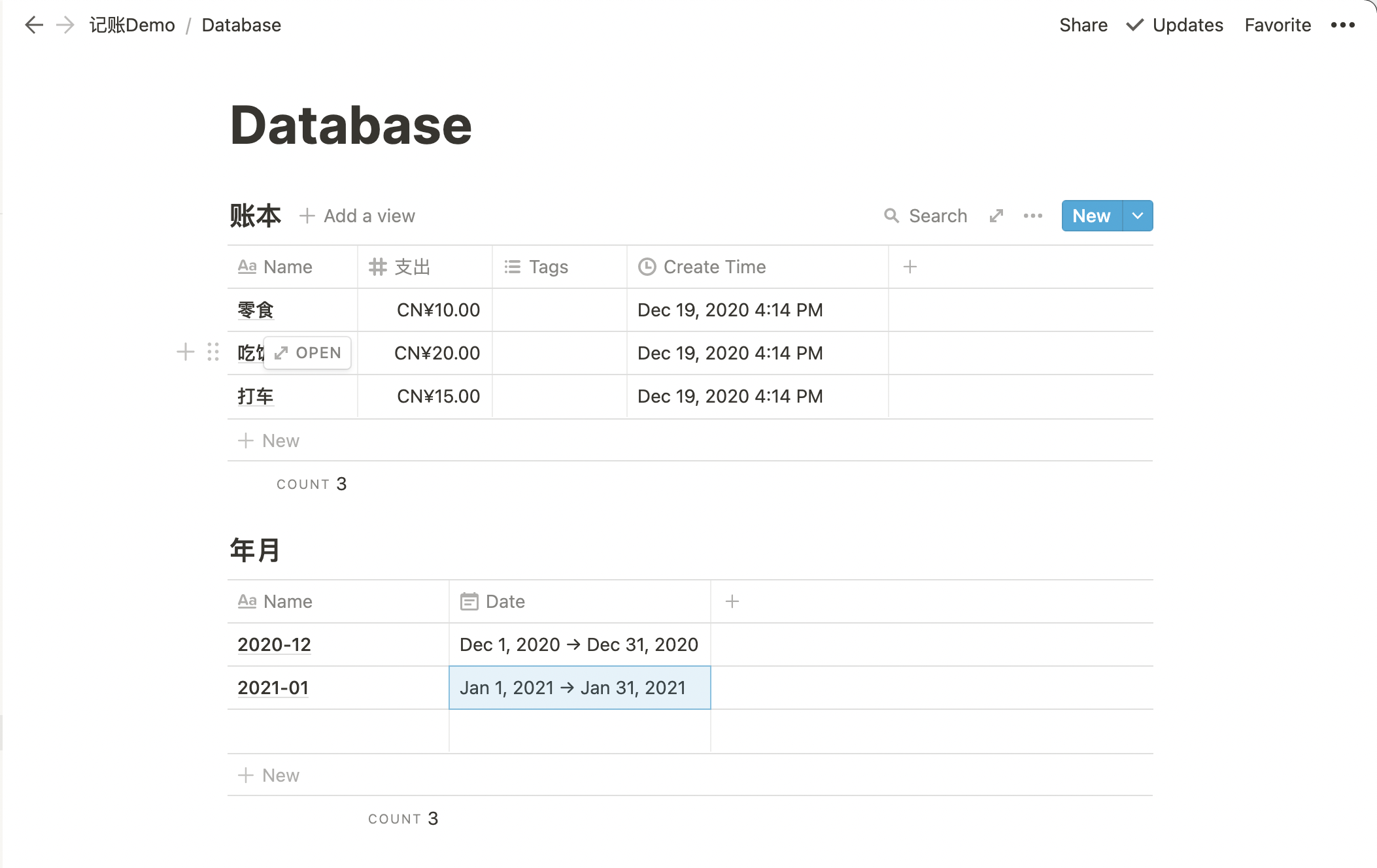The image size is (1377, 868).
Task: Expand the New button dropdown arrow
Action: 1138,216
